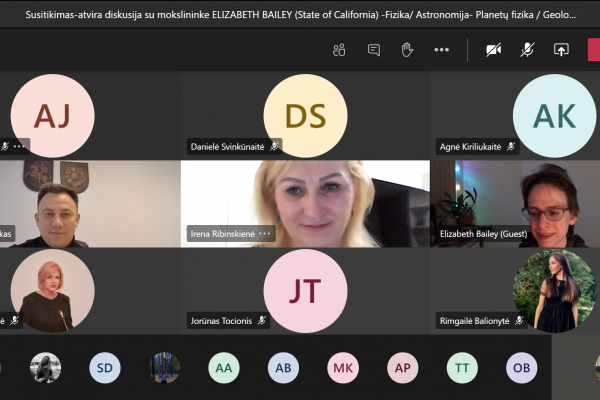Viewport: 600px width, 400px height.
Task: Click Rimgailė Balionytė's profile photo
Action: pyautogui.click(x=554, y=291)
